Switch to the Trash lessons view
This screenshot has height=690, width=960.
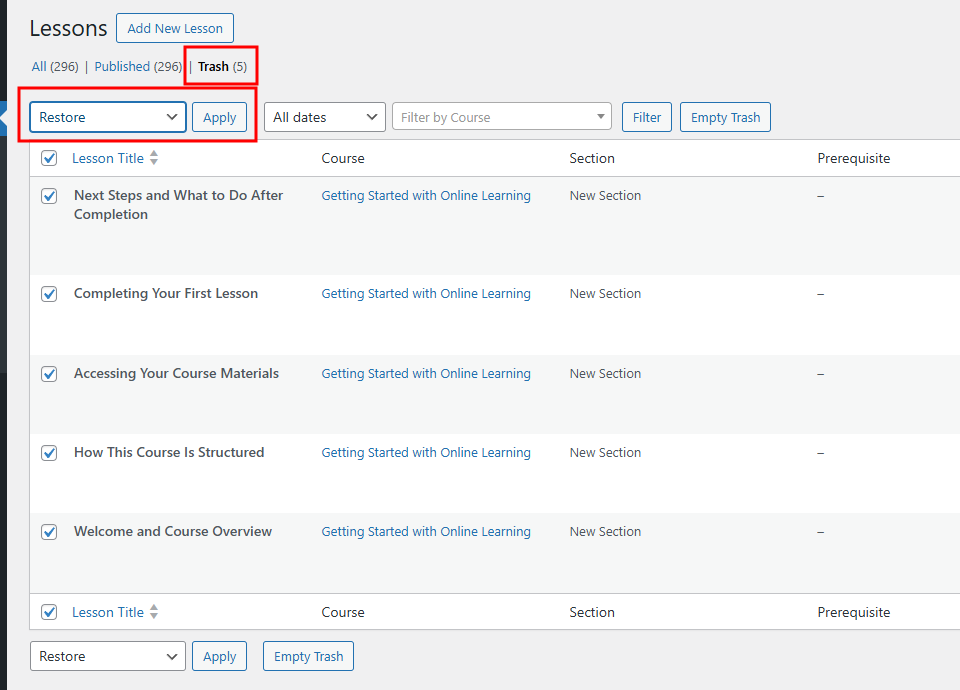point(213,67)
